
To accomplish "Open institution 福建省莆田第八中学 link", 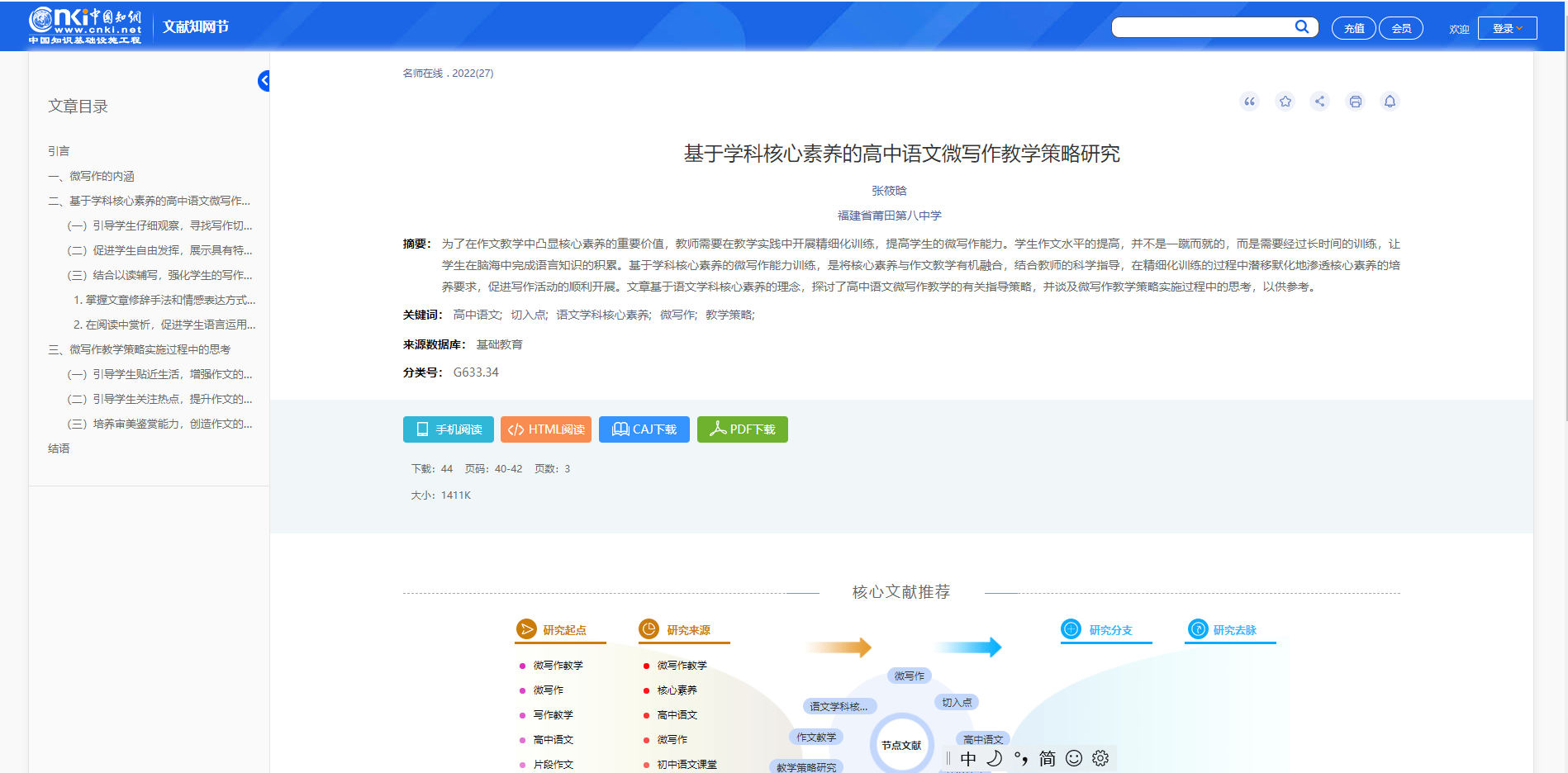I will (x=889, y=216).
